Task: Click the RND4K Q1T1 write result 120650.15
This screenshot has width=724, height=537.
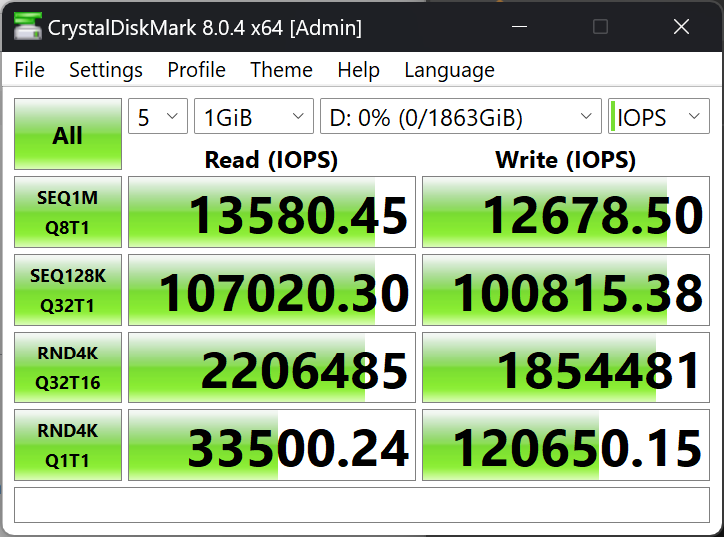Action: 566,443
